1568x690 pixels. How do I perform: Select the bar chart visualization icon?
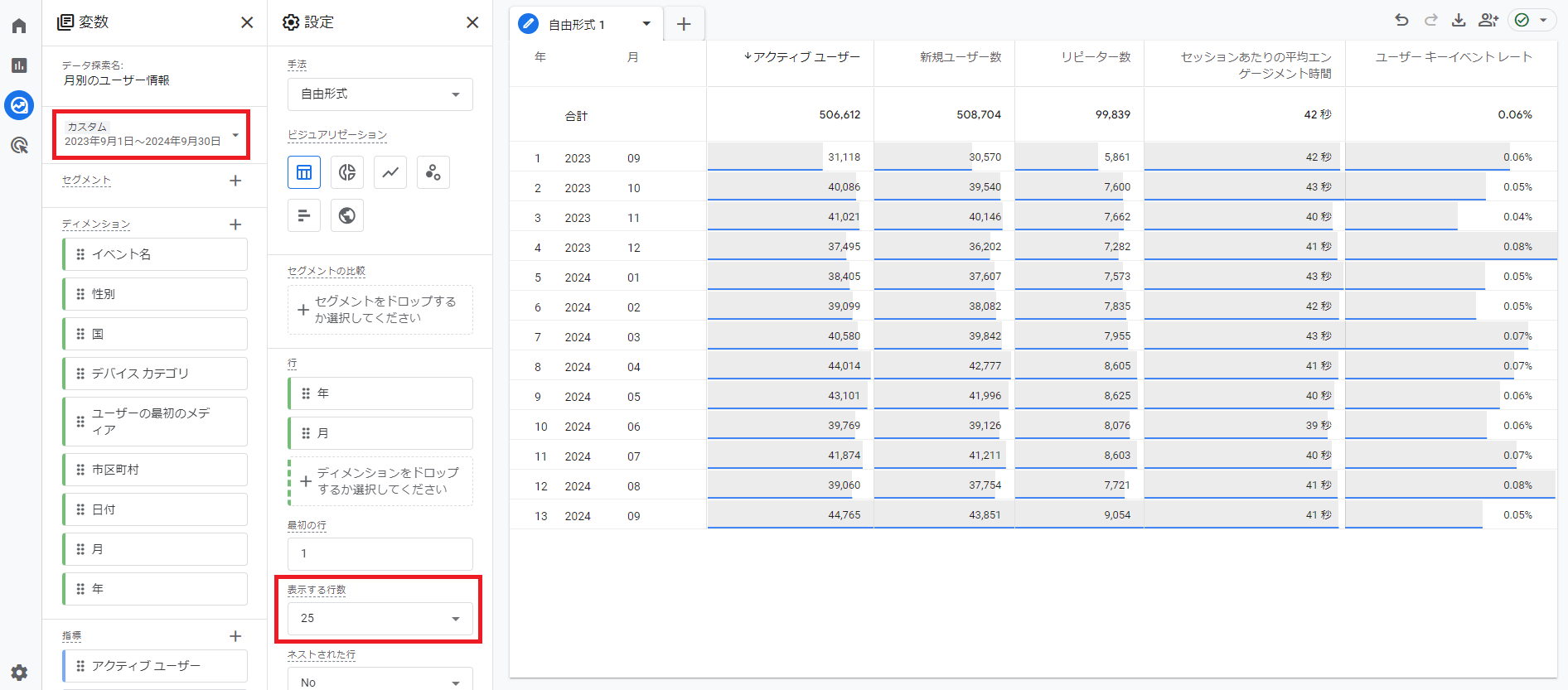click(304, 215)
